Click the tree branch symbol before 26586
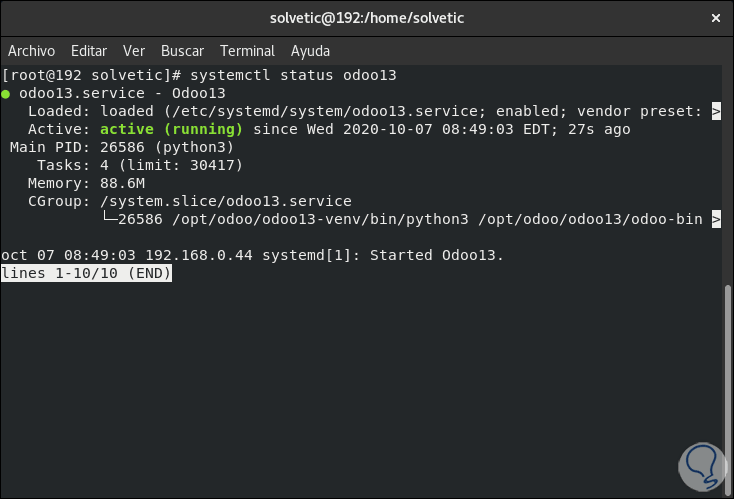 coord(109,219)
